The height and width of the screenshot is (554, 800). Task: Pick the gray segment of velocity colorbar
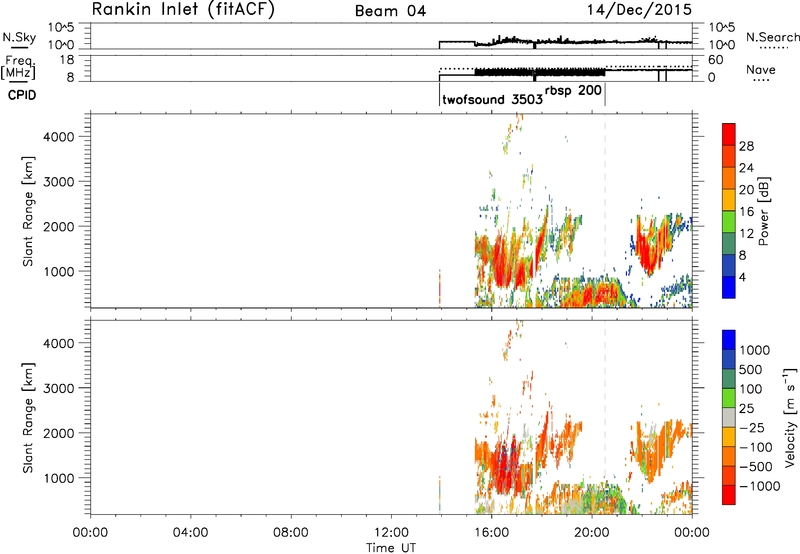[729, 417]
